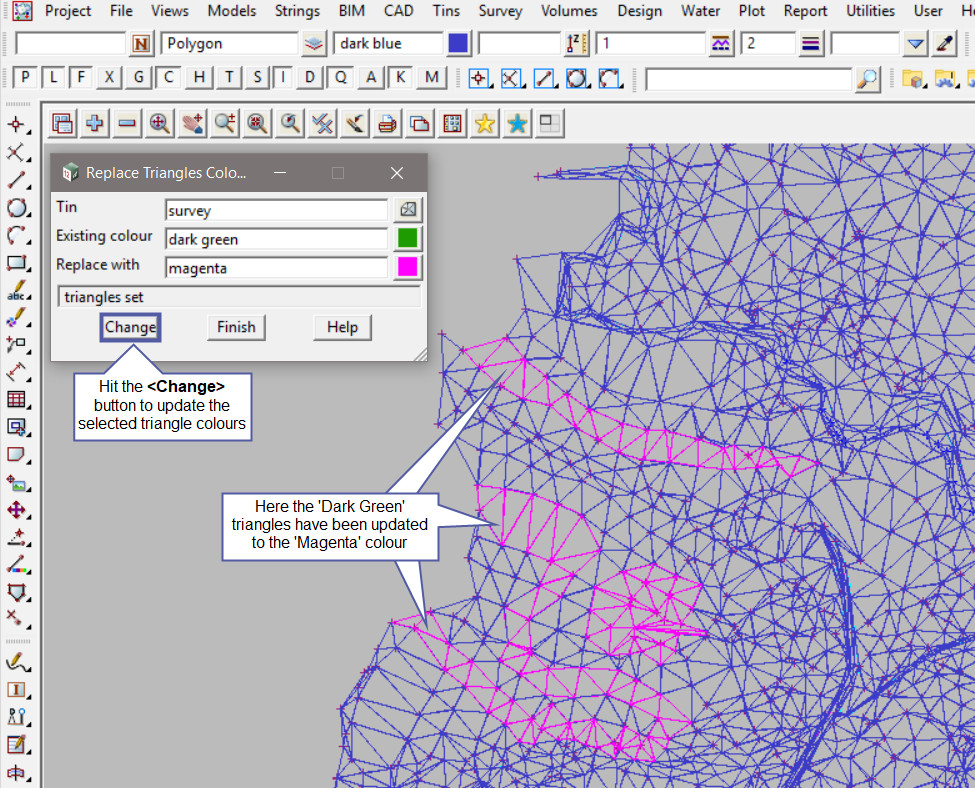This screenshot has height=788, width=975.
Task: Click the printer plot icon in view toolbar
Action: click(x=387, y=123)
